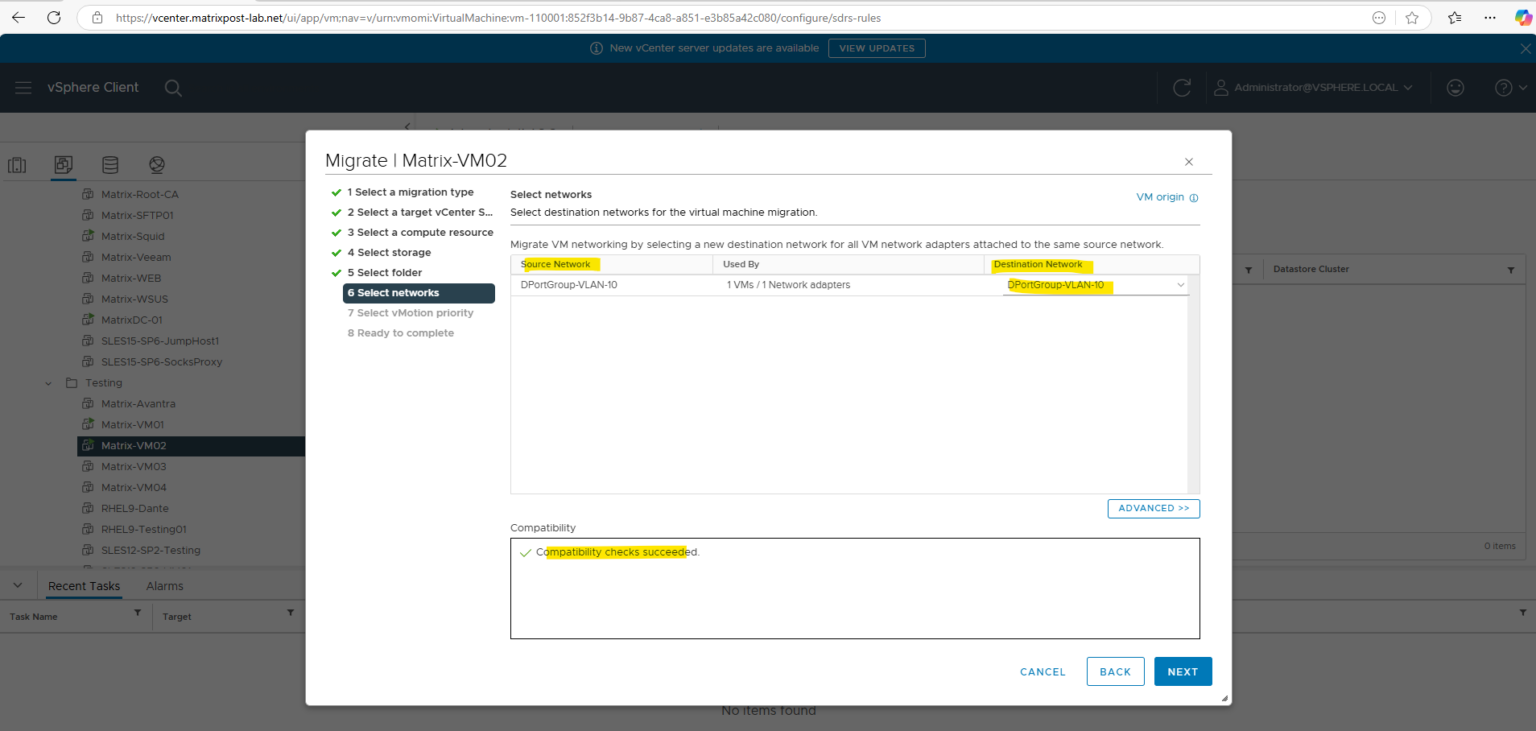The height and width of the screenshot is (731, 1536).
Task: Open the hamburger navigation menu
Action: pos(23,87)
